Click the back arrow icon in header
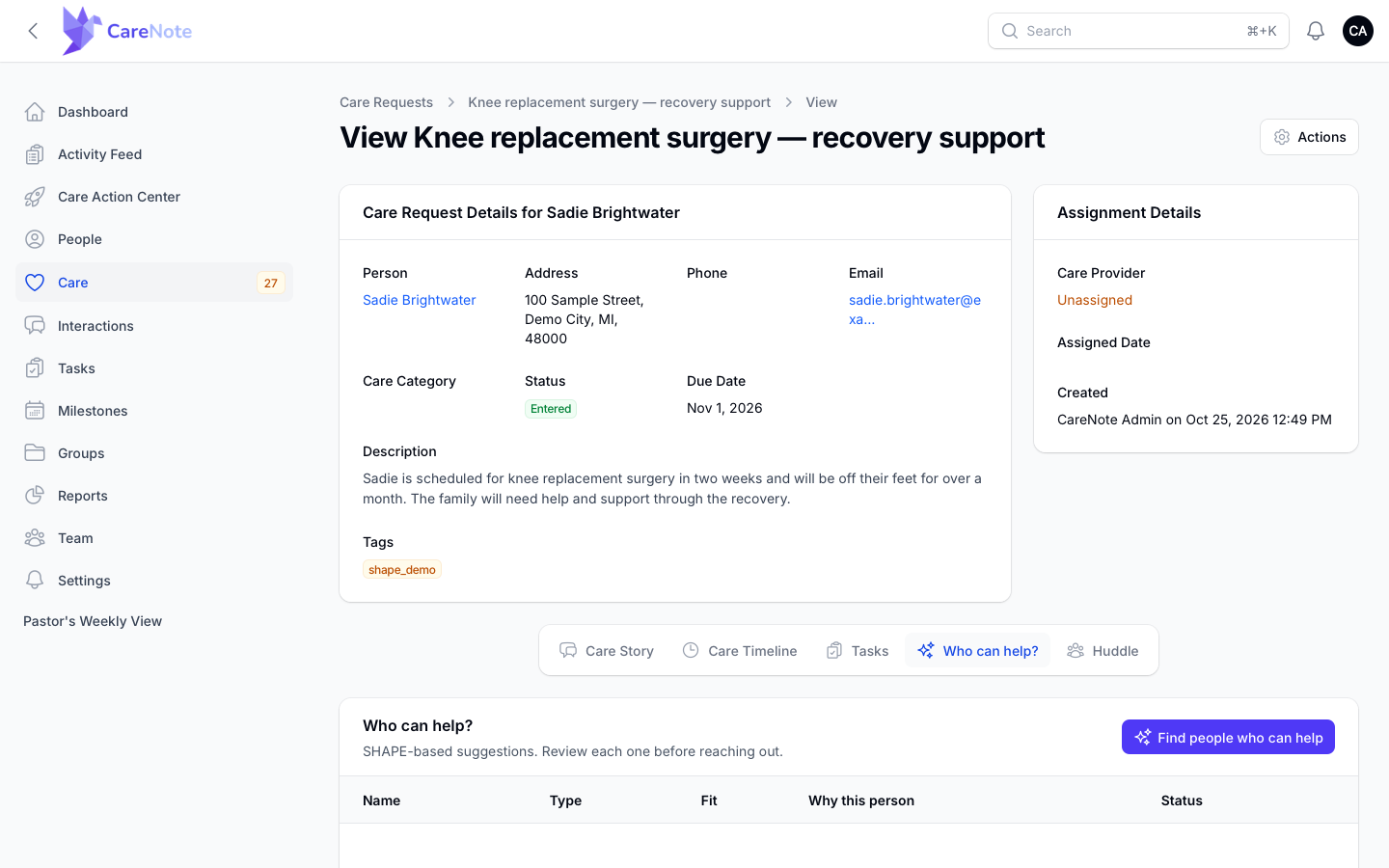Screen dimensions: 1389x868 [x=33, y=31]
